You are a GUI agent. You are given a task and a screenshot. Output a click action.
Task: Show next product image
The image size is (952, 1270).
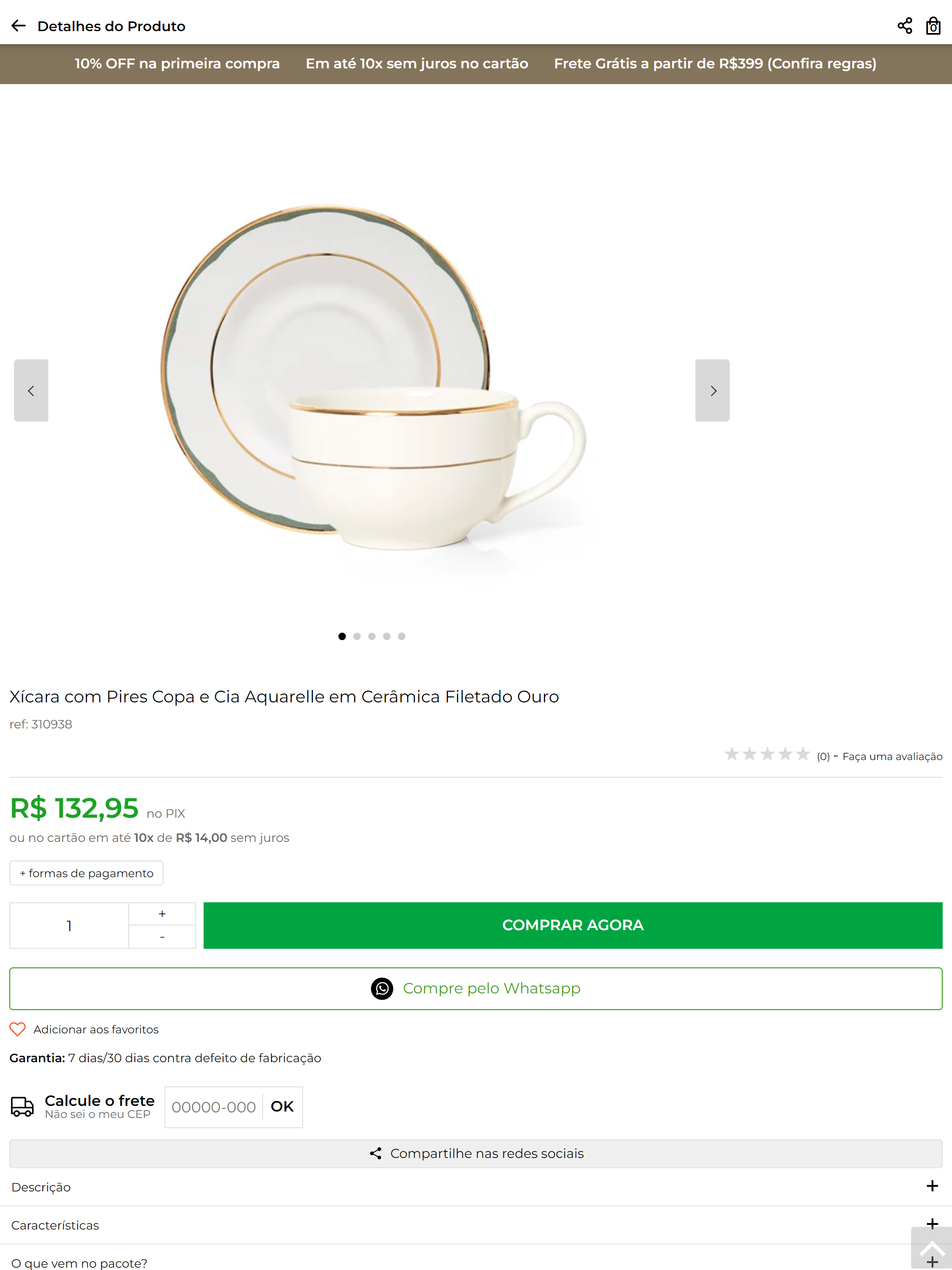[x=713, y=390]
